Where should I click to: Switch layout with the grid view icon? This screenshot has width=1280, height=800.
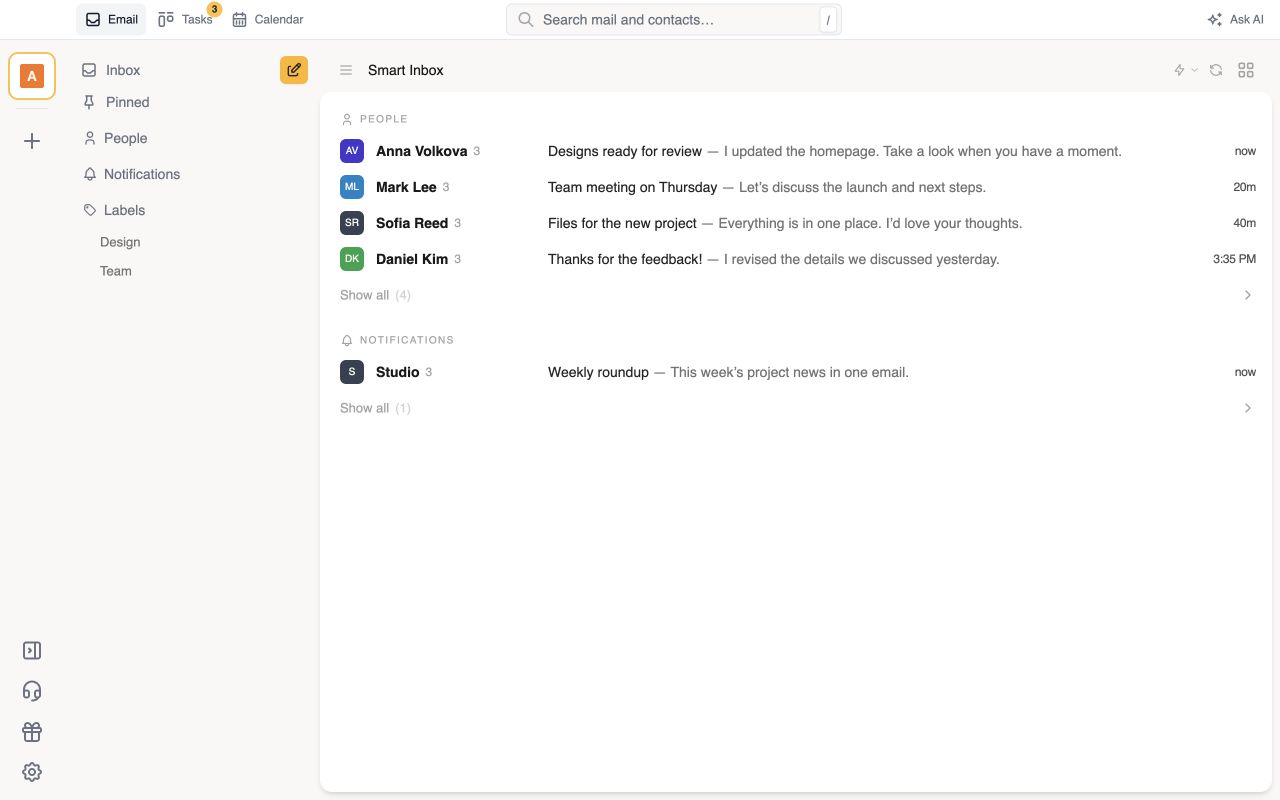coord(1246,70)
